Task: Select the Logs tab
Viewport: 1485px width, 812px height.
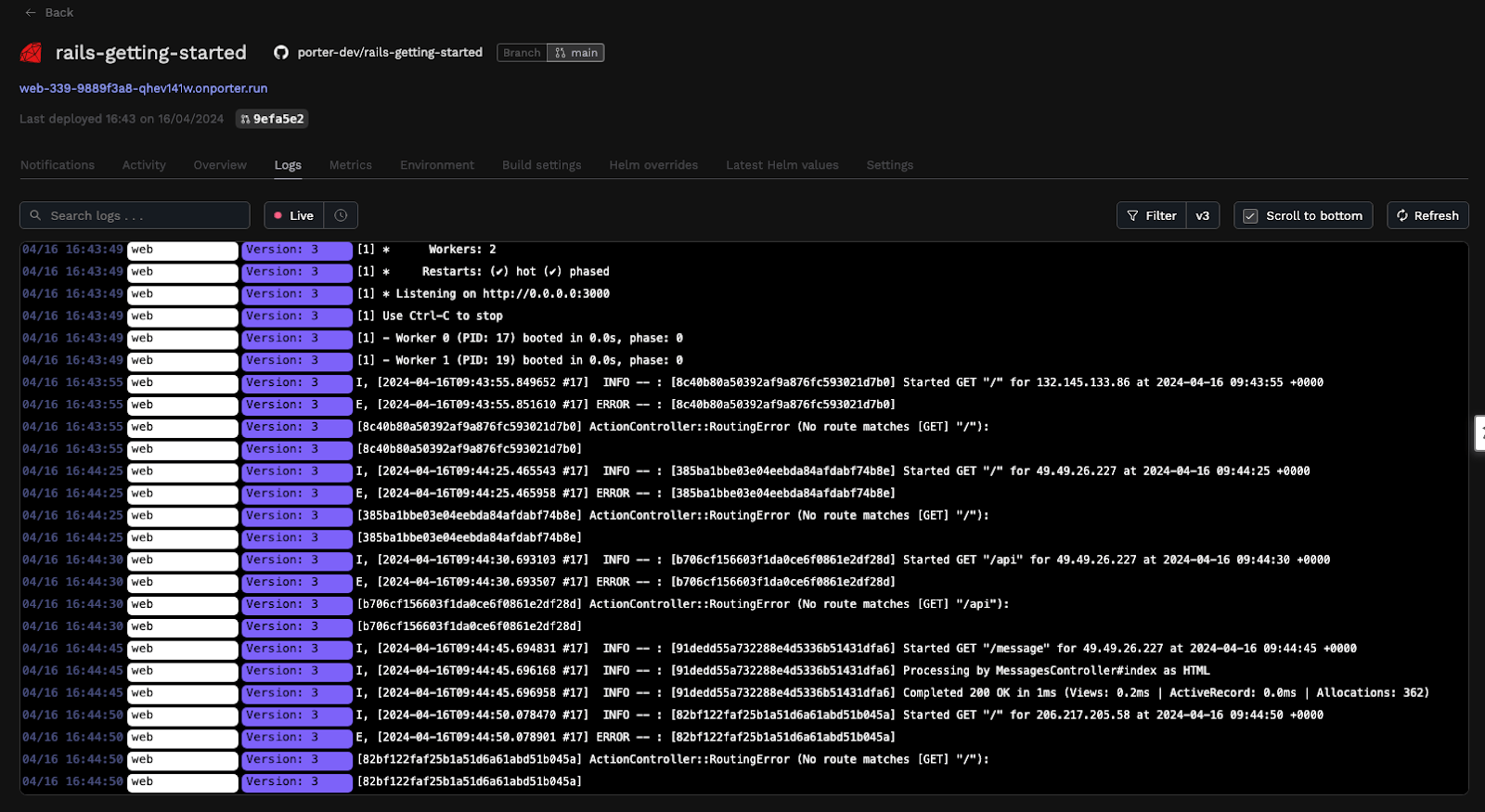Action: 288,165
